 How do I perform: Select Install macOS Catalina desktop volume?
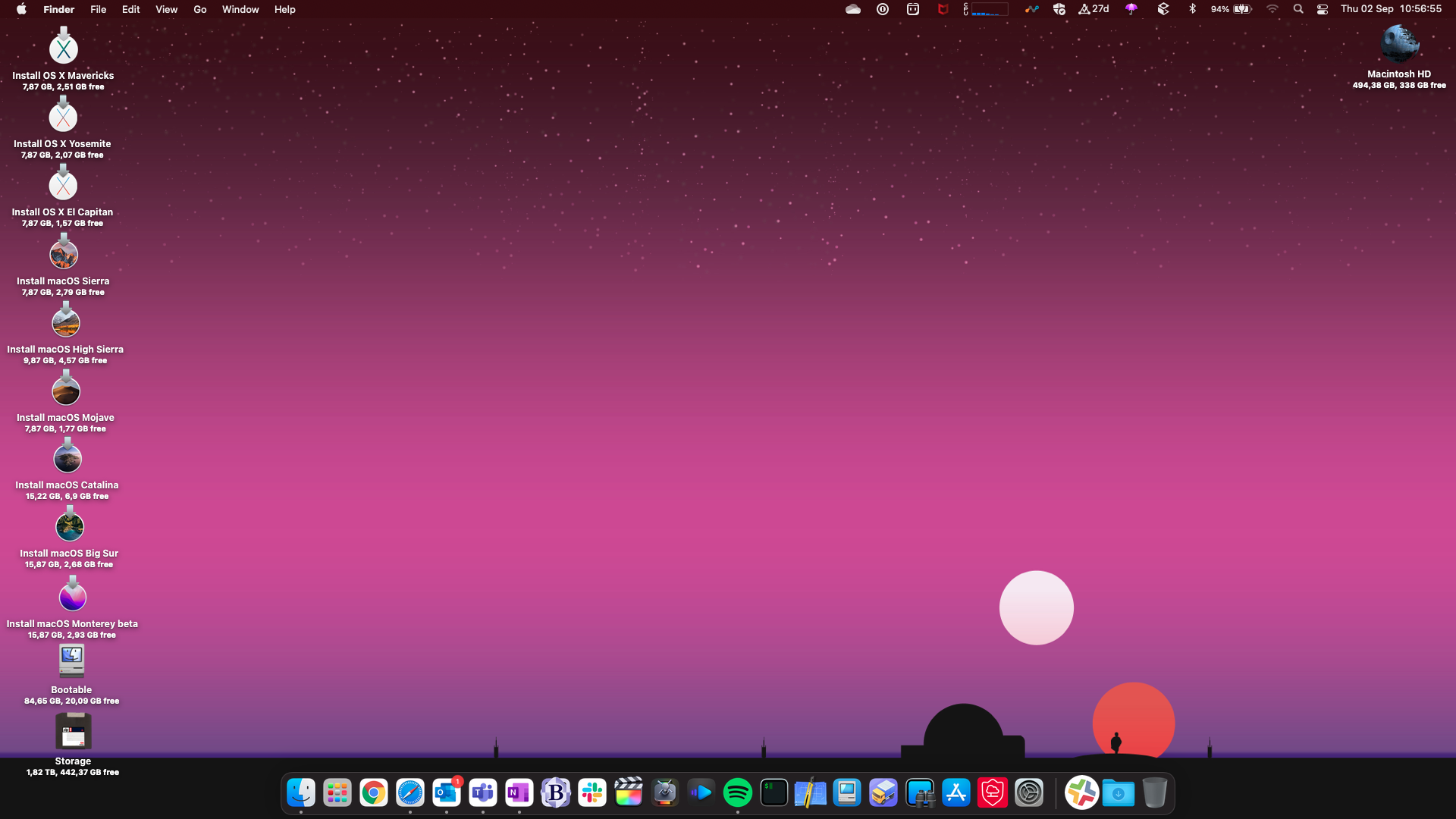click(x=67, y=460)
